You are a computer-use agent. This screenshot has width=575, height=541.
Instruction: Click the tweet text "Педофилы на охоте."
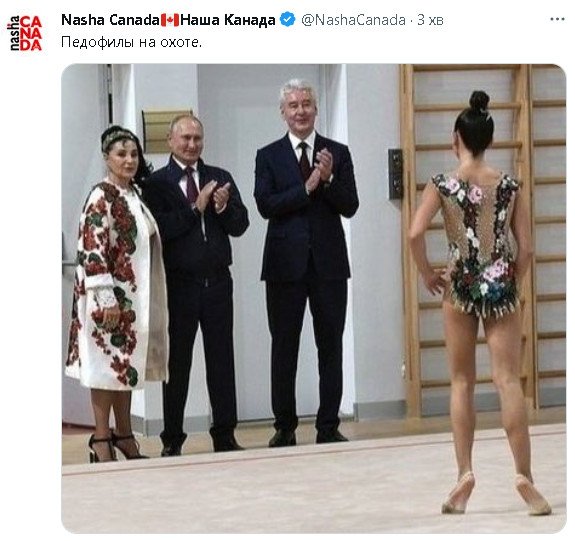pos(131,43)
